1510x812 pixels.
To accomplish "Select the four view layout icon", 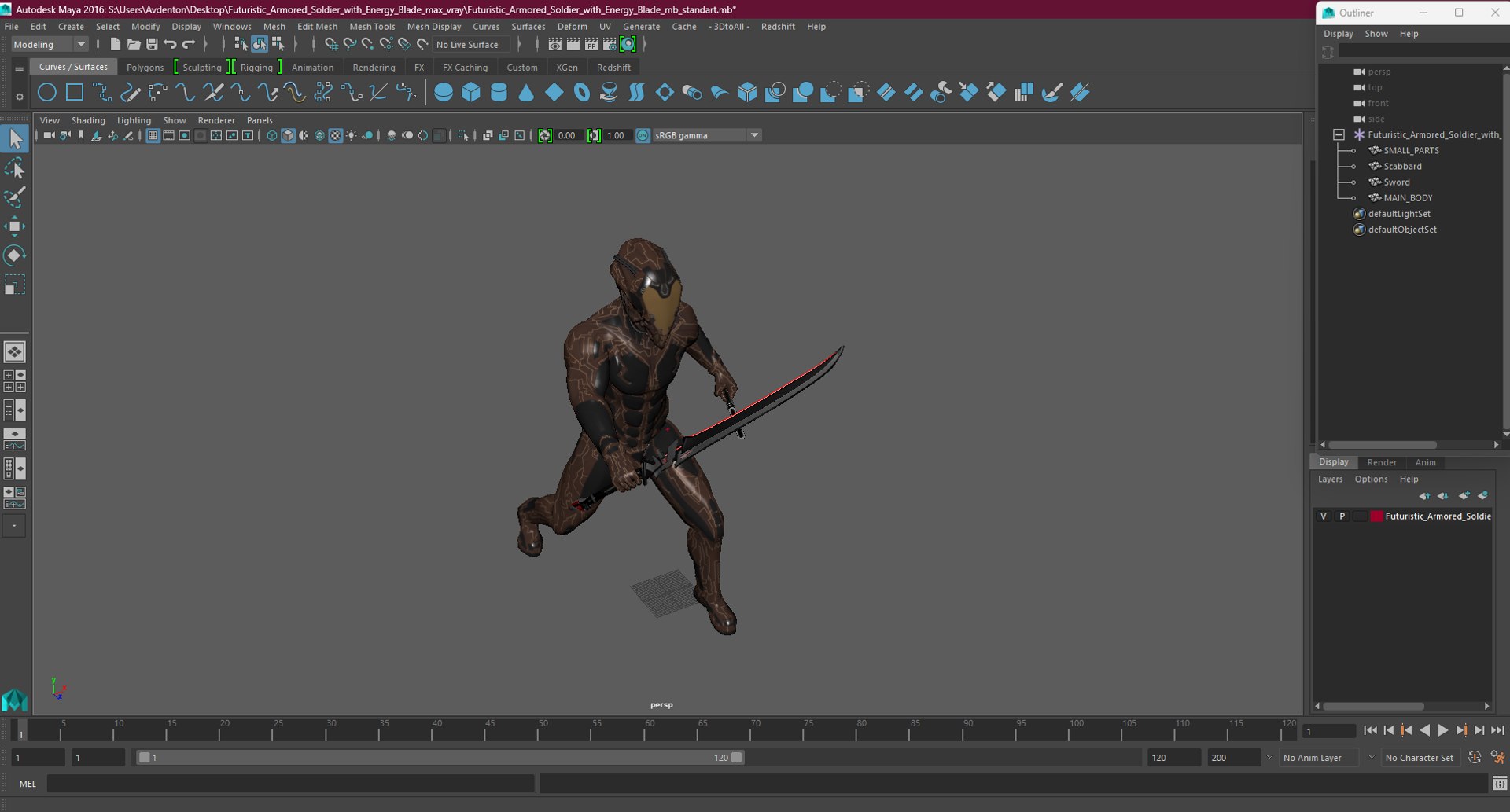I will click(x=15, y=381).
